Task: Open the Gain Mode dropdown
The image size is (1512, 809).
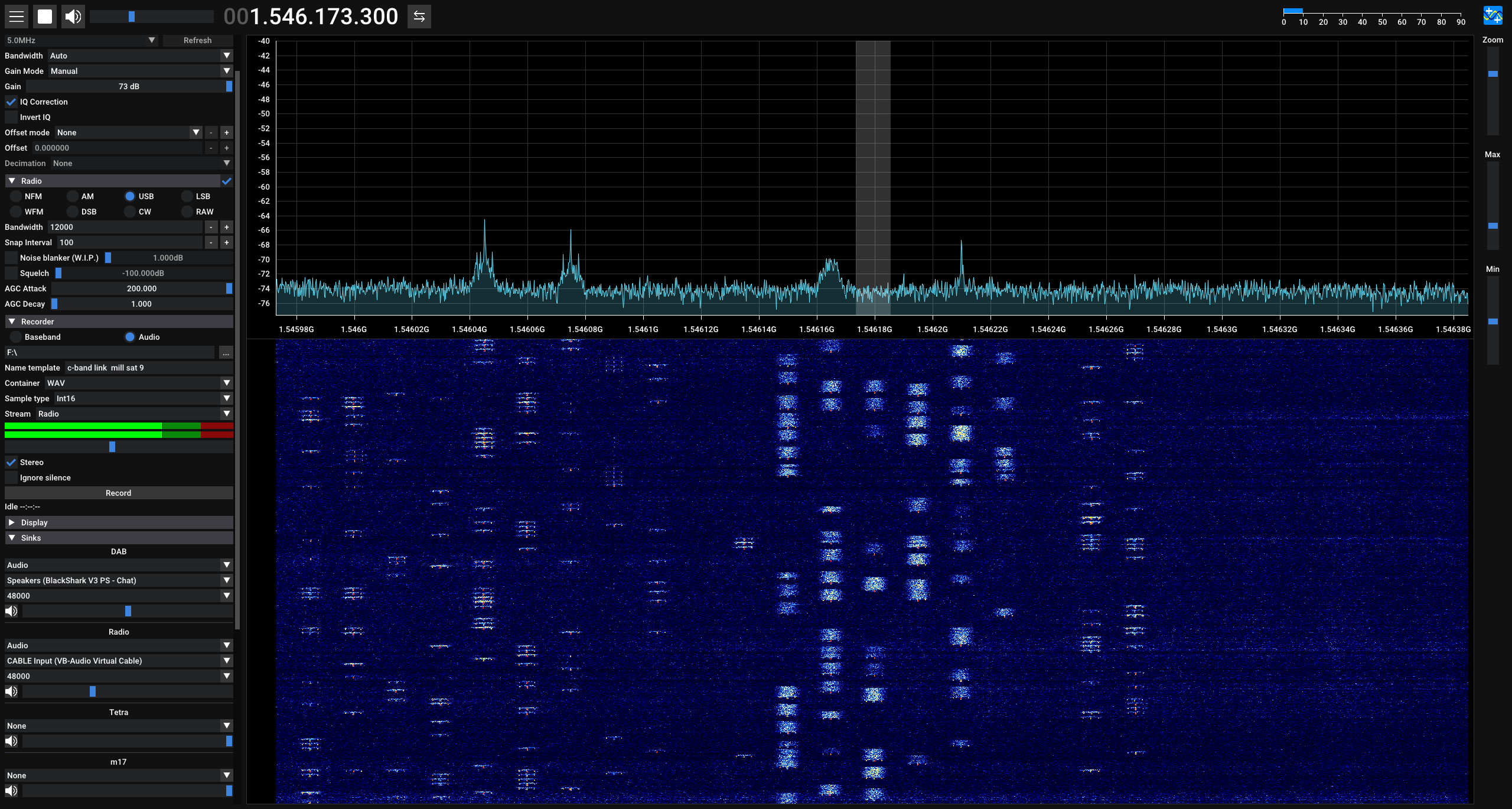Action: click(x=141, y=71)
